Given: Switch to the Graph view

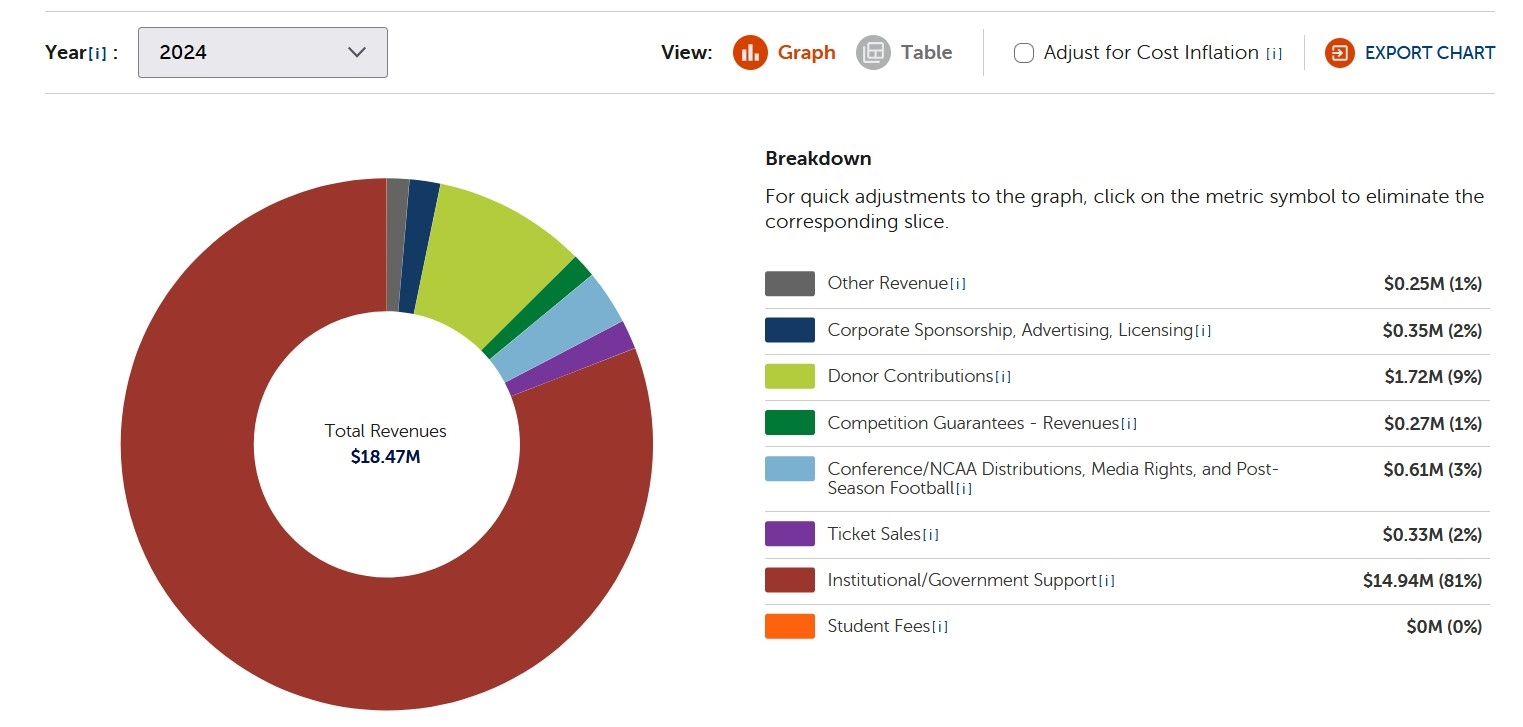Looking at the screenshot, I should [806, 52].
